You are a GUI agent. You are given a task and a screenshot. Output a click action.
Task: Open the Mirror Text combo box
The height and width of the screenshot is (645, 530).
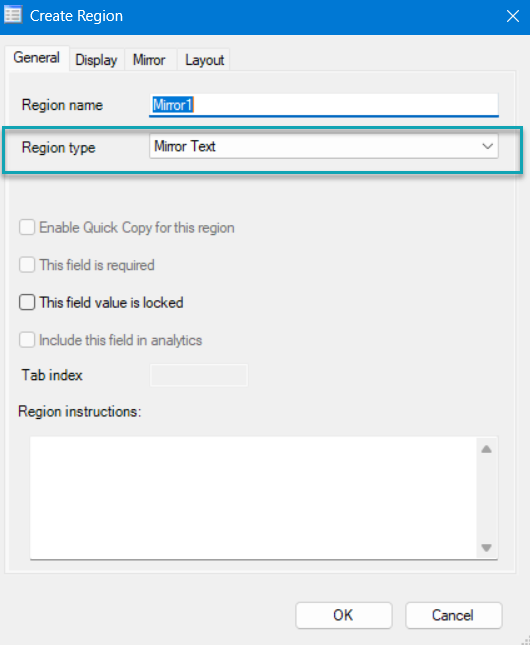tap(324, 146)
